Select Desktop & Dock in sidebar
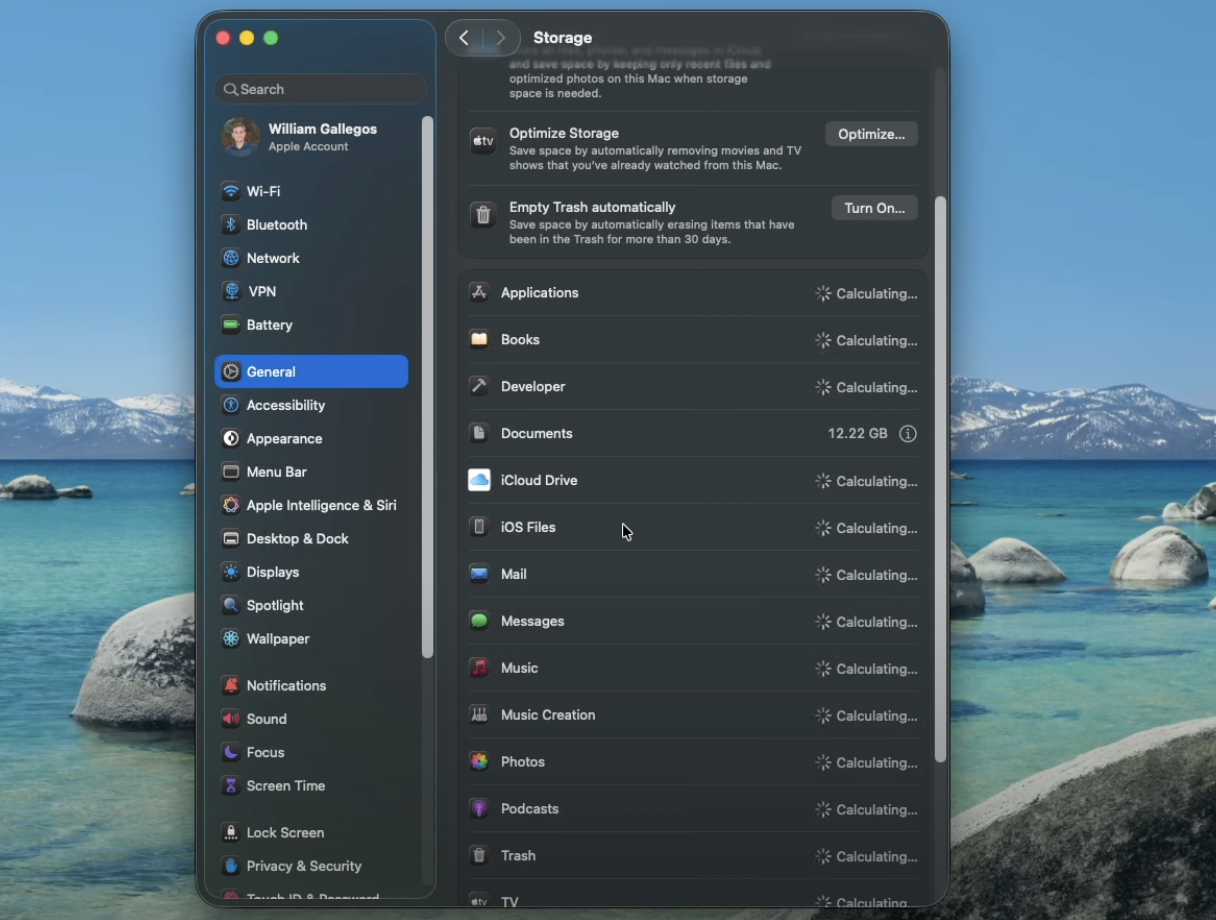The width and height of the screenshot is (1216, 920). (x=297, y=539)
